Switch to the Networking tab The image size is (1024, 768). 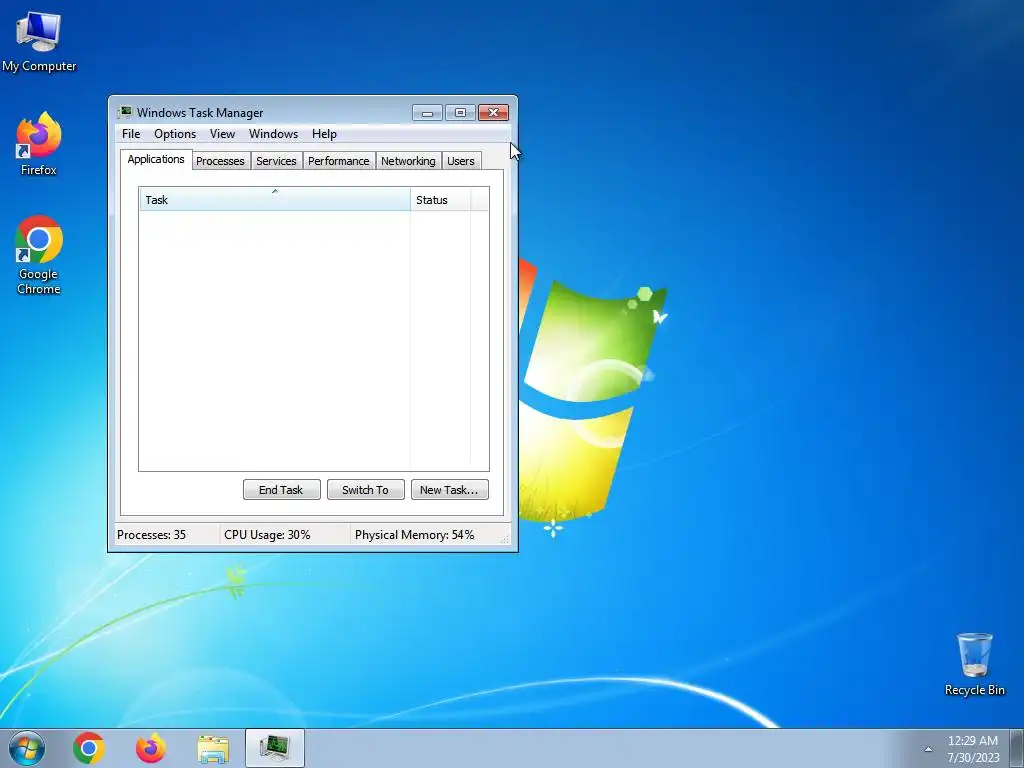pos(408,161)
